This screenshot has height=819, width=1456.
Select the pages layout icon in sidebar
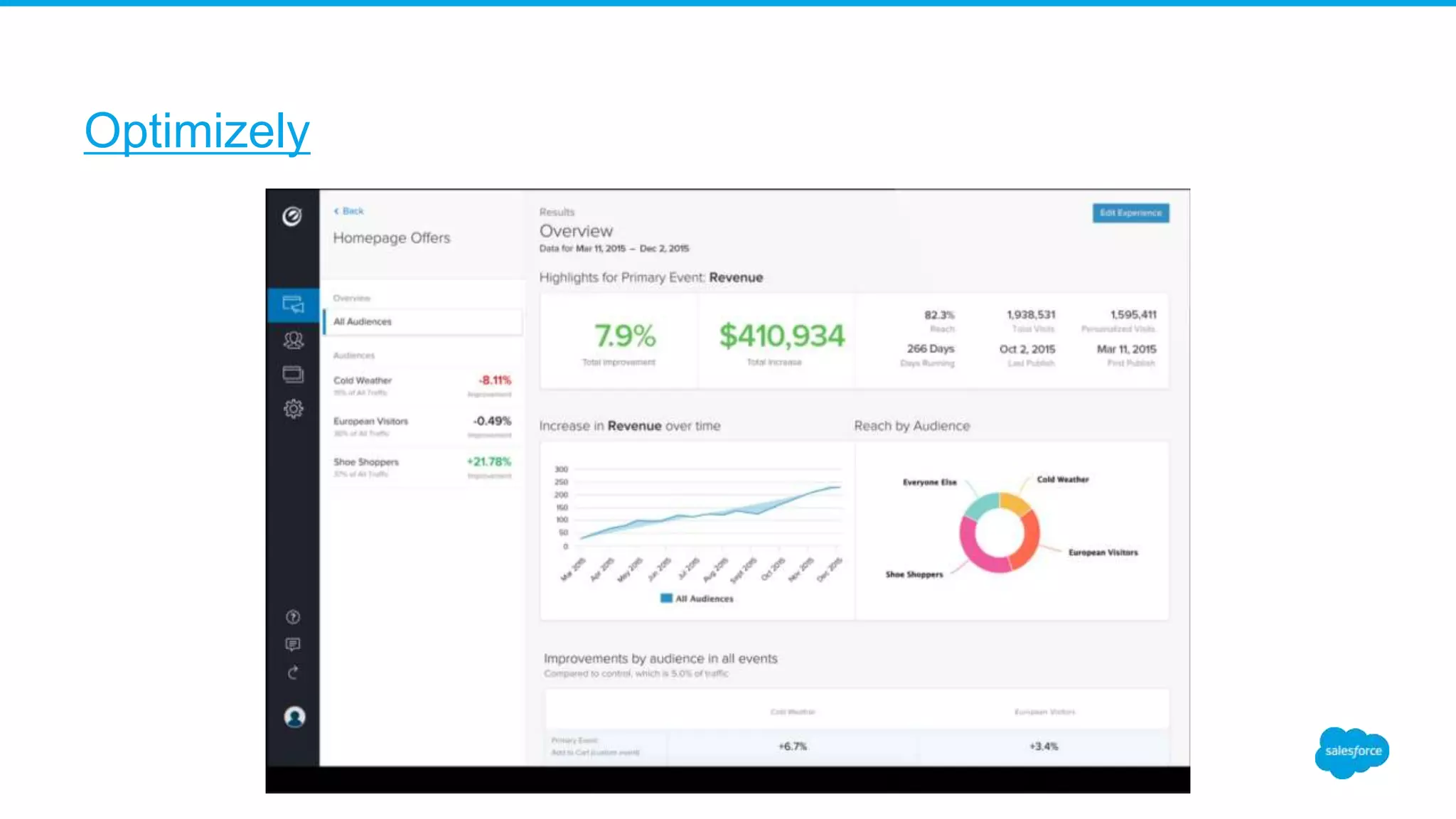[x=293, y=374]
